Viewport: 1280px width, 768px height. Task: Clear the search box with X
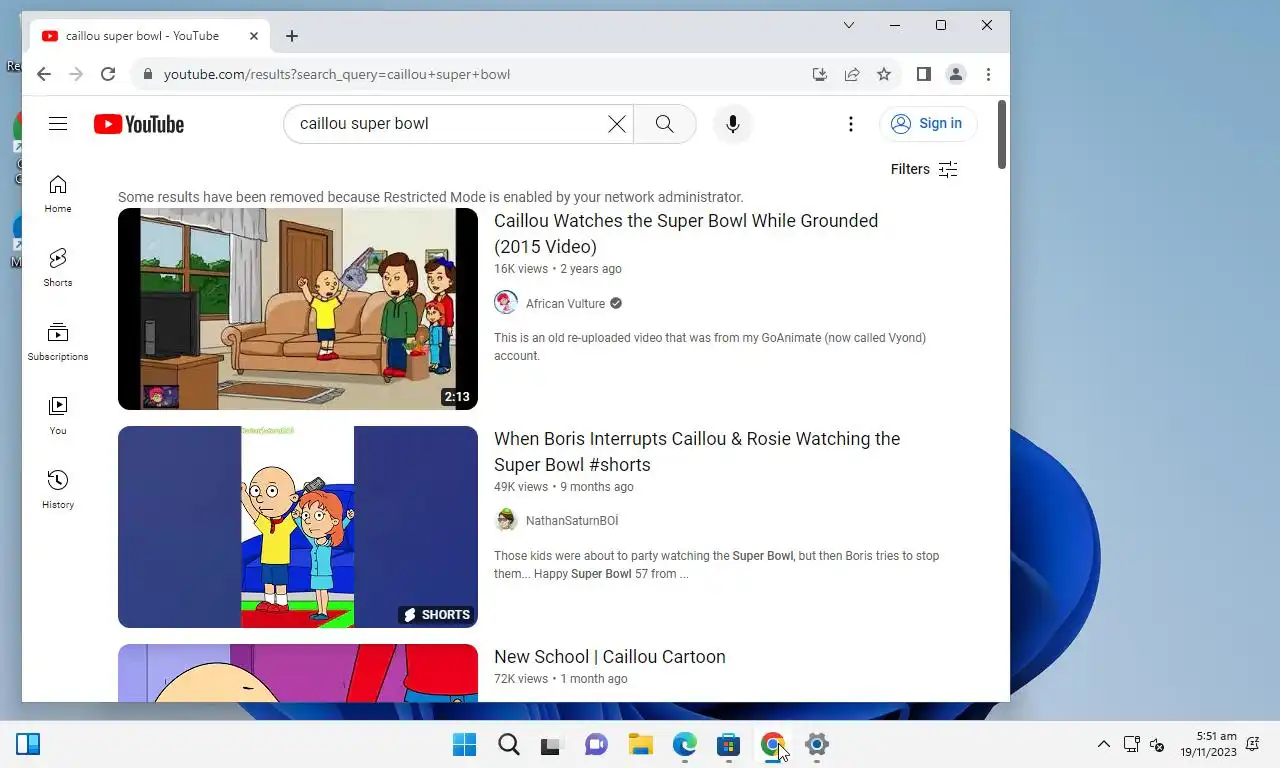(617, 124)
